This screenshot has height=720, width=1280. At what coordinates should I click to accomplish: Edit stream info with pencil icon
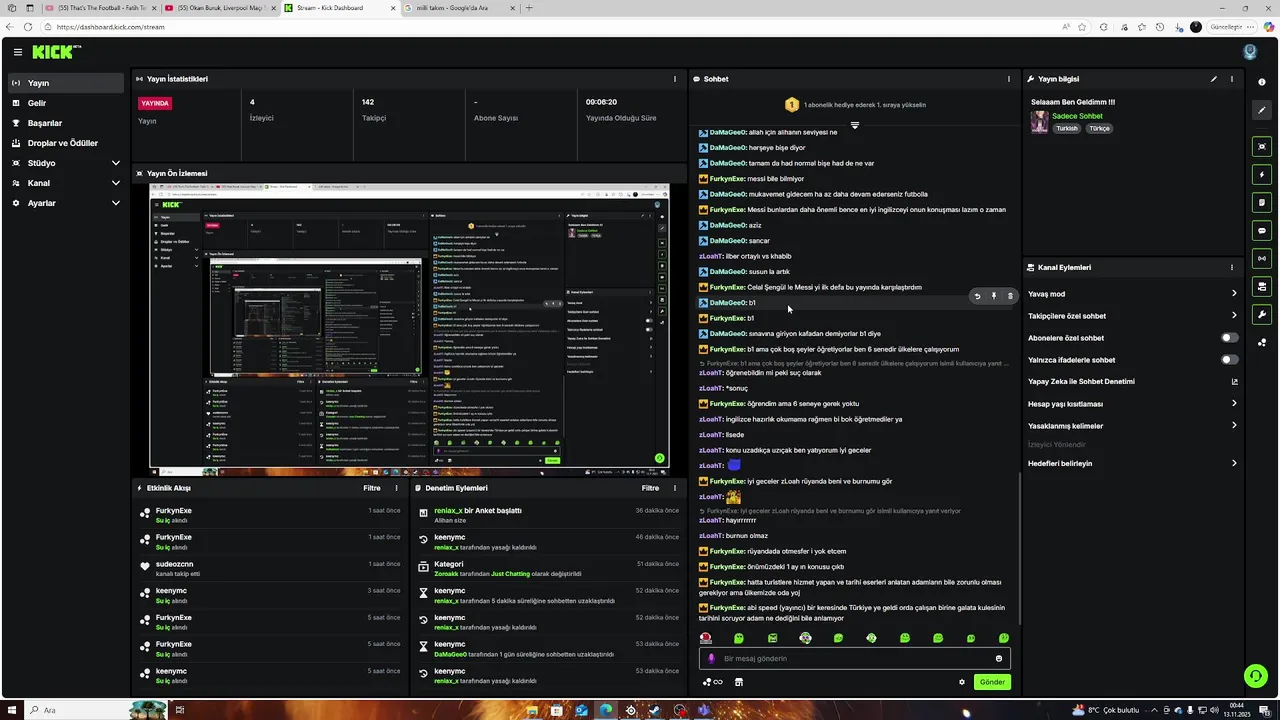point(1214,79)
